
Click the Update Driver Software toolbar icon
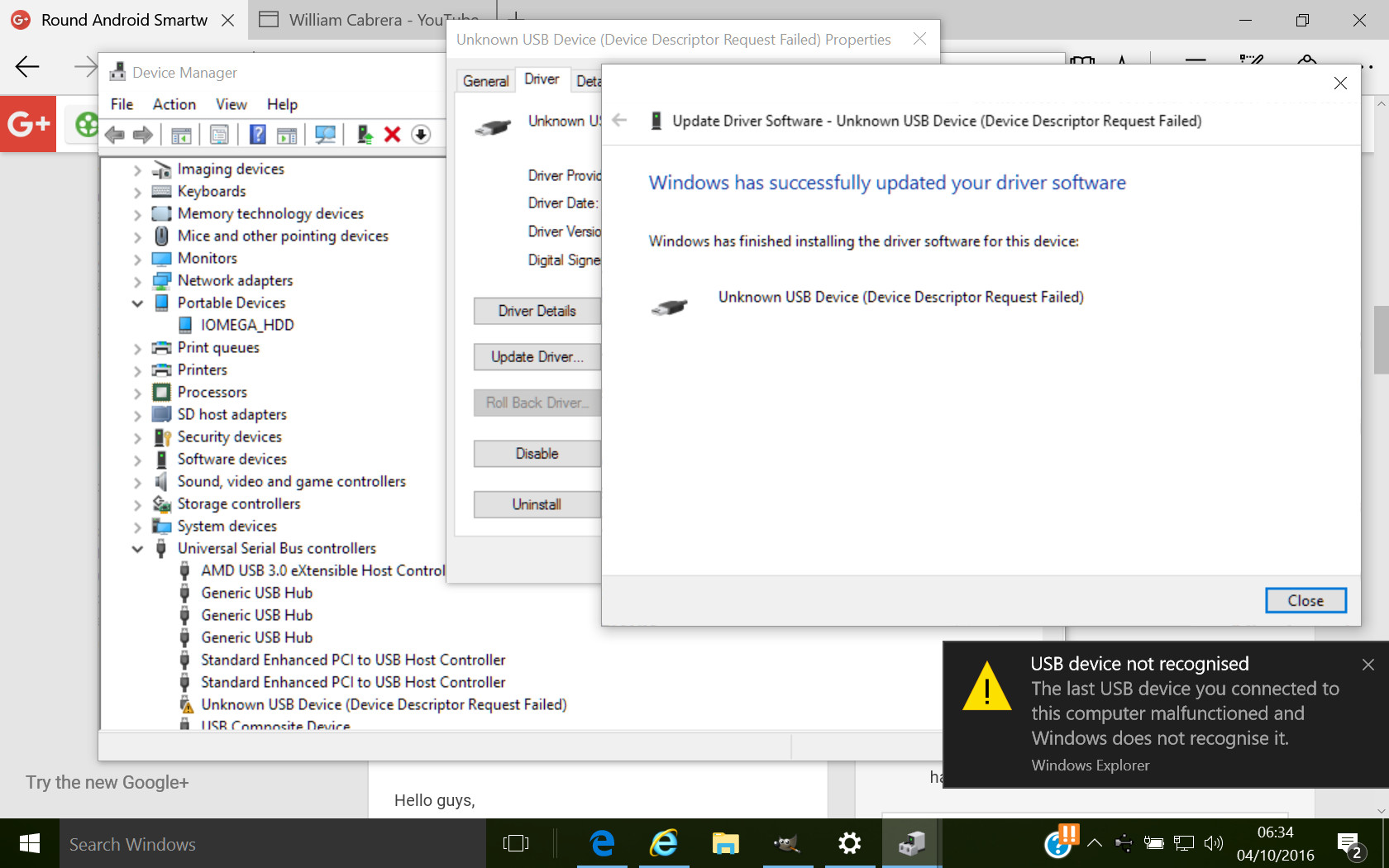tap(363, 135)
